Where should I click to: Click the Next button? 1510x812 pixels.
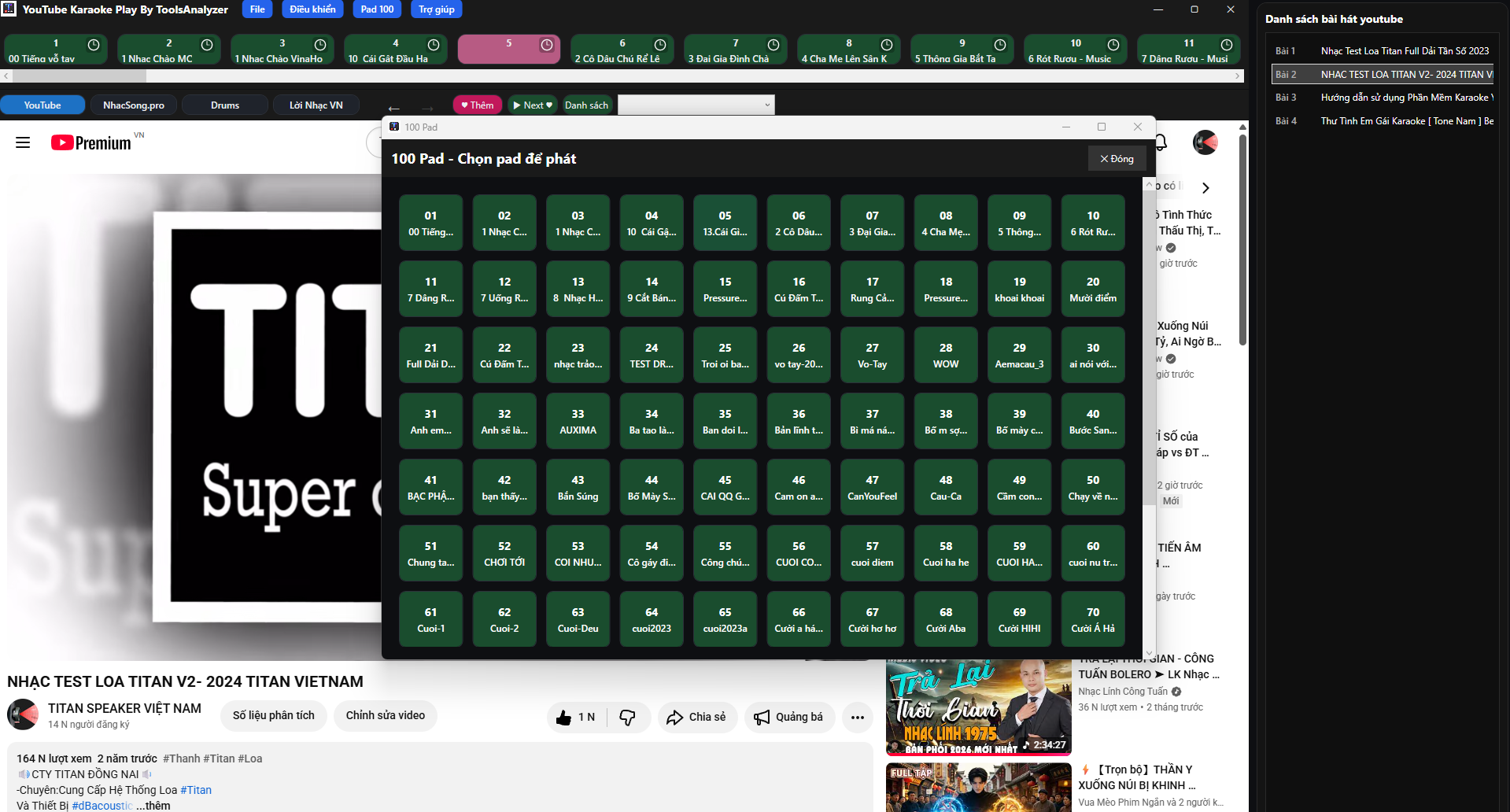click(x=533, y=105)
